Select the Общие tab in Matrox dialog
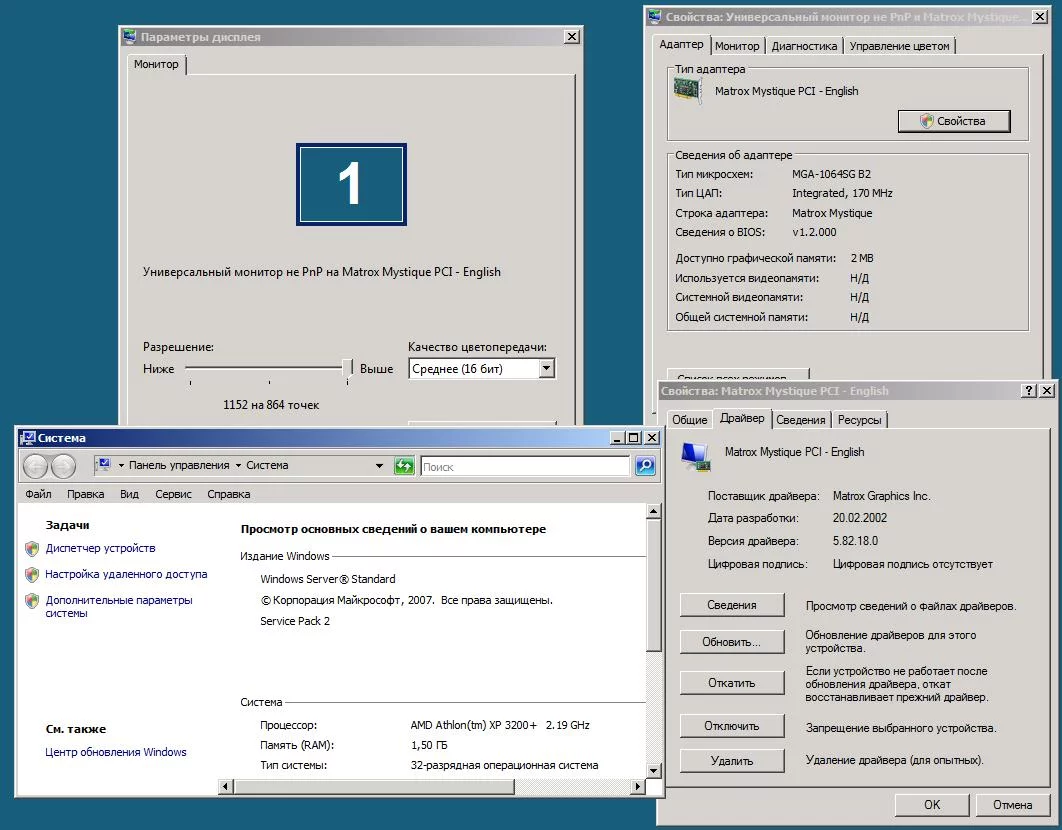1062x830 pixels. click(x=689, y=420)
